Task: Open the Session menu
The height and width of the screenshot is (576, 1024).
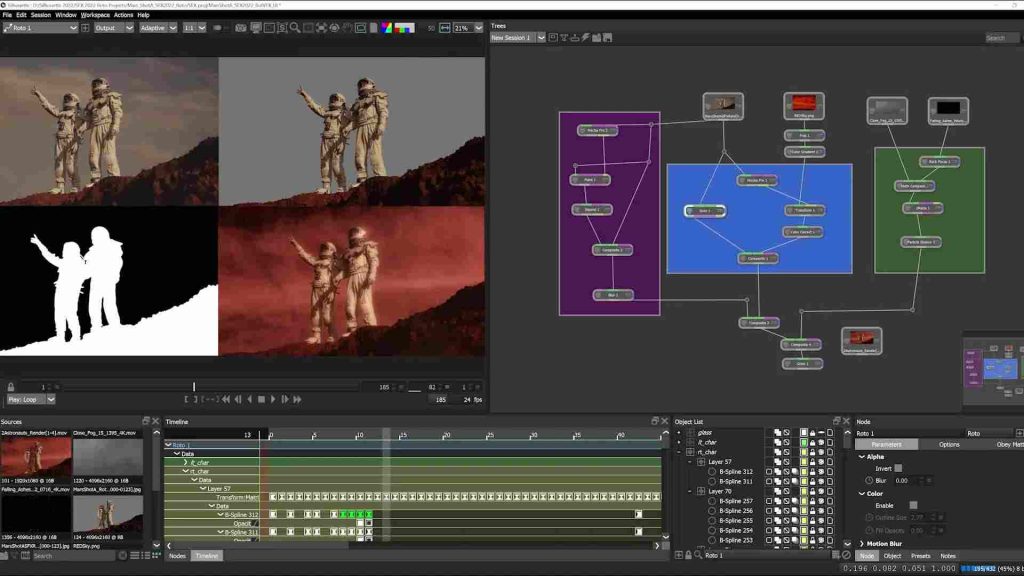Action: coord(40,15)
